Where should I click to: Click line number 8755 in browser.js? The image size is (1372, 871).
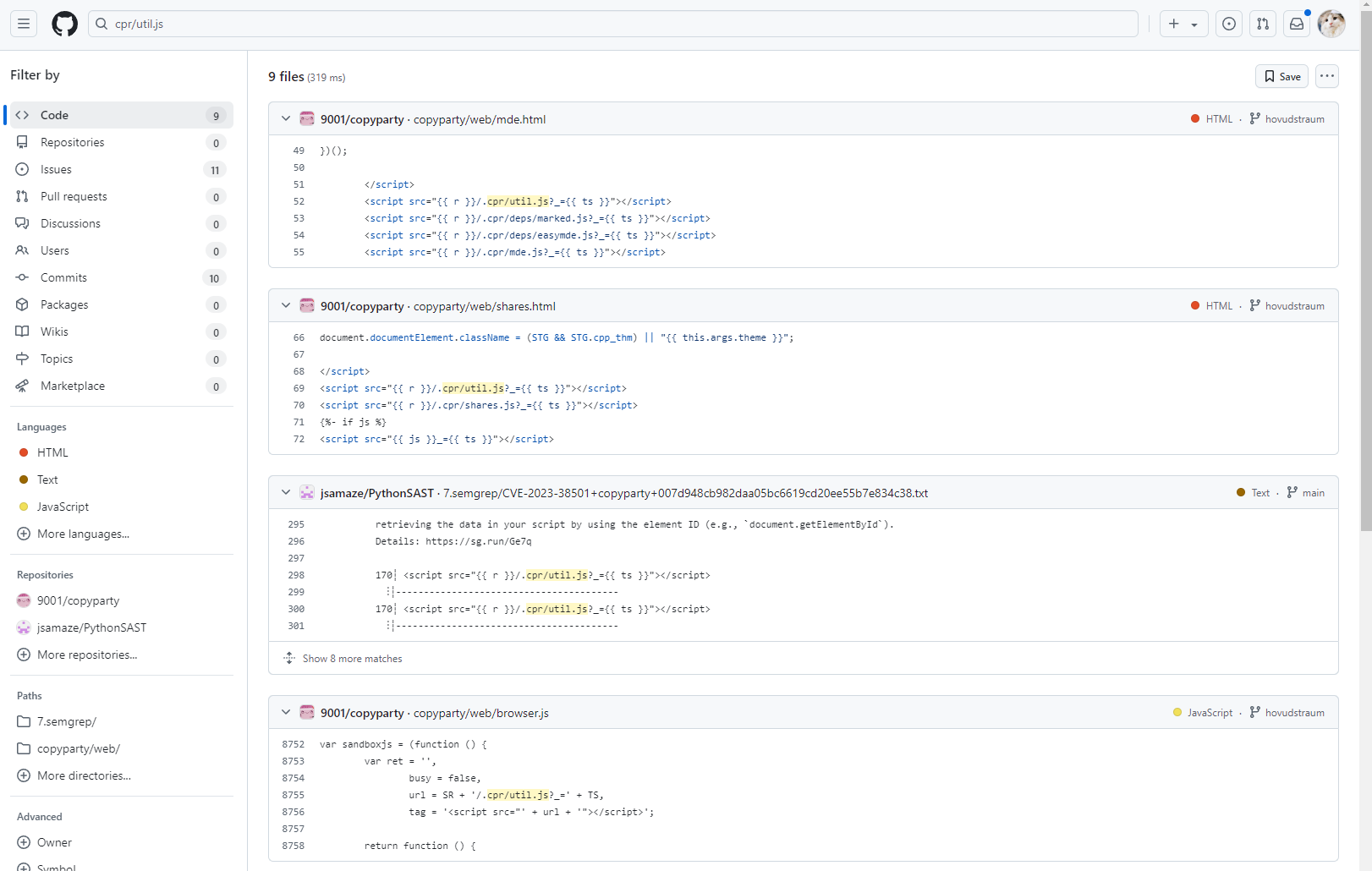[x=294, y=795]
